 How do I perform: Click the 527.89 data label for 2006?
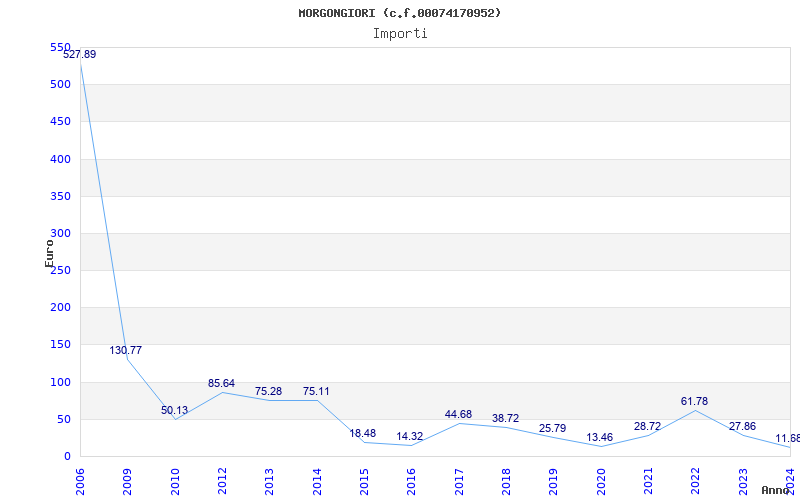[80, 55]
